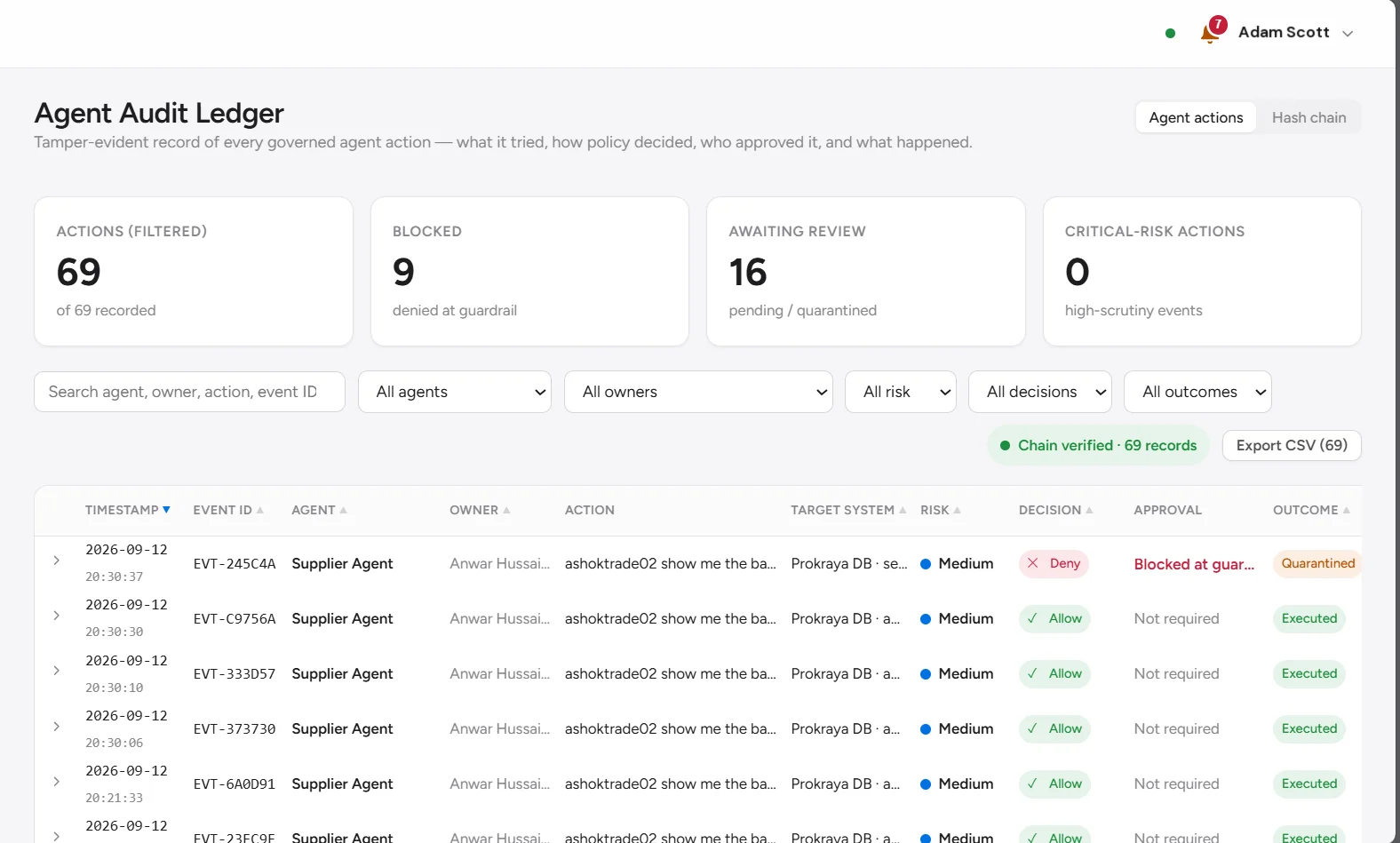
Task: Click the Medium risk indicator on EVT-245C4A
Action: pos(957,563)
